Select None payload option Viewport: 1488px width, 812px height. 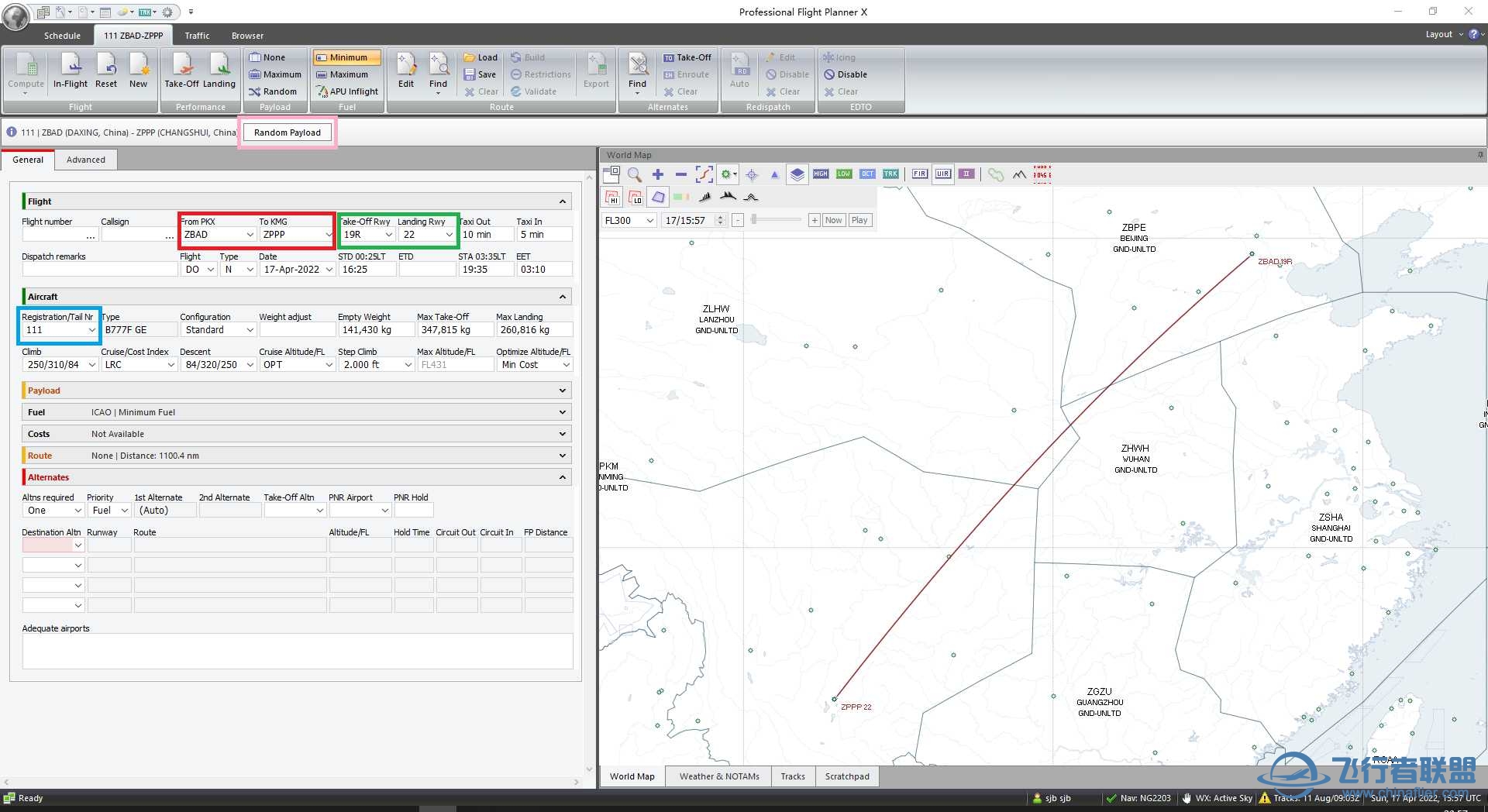tap(267, 57)
